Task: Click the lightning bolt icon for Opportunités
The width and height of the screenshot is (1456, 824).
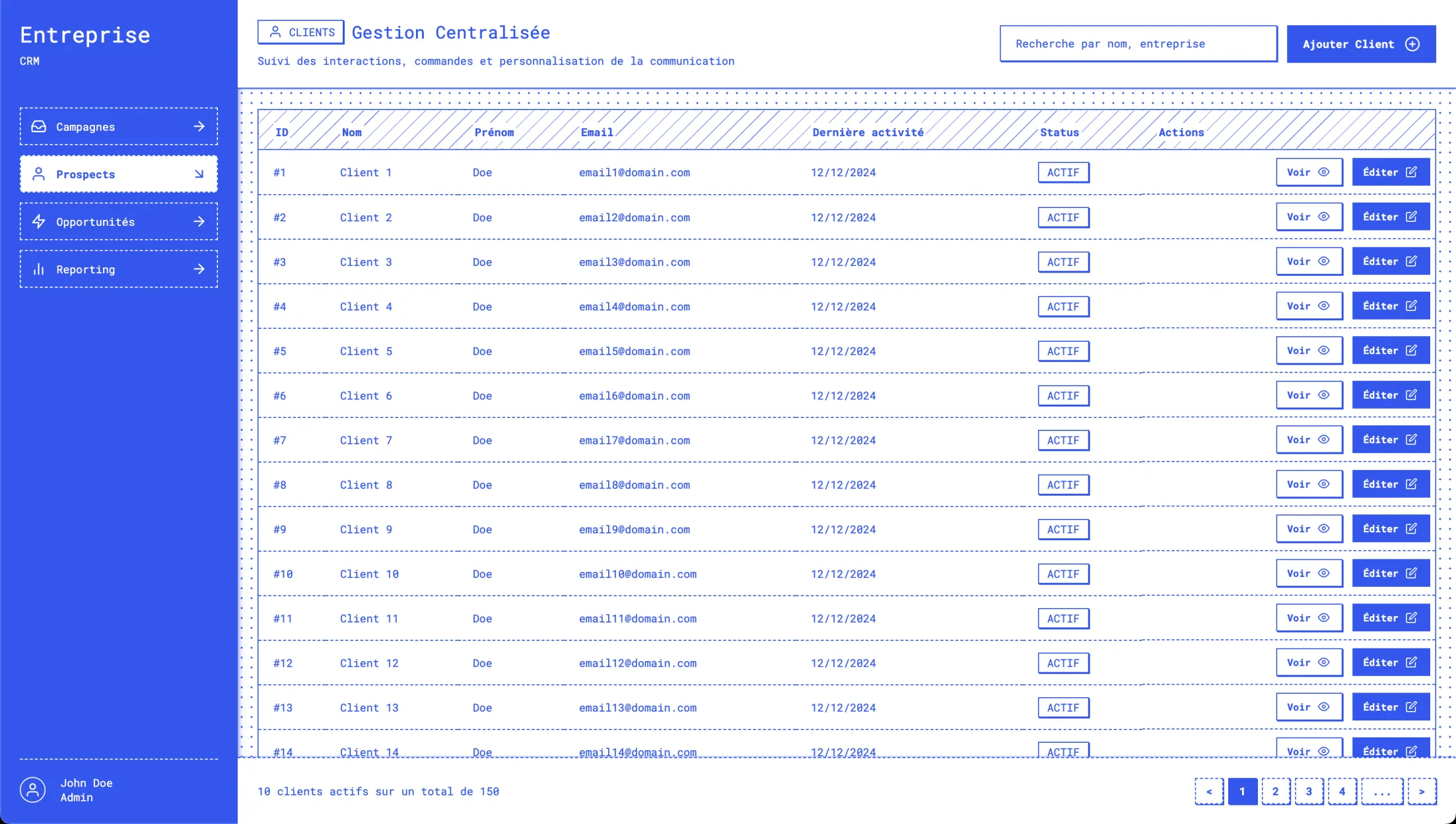Action: (x=39, y=221)
